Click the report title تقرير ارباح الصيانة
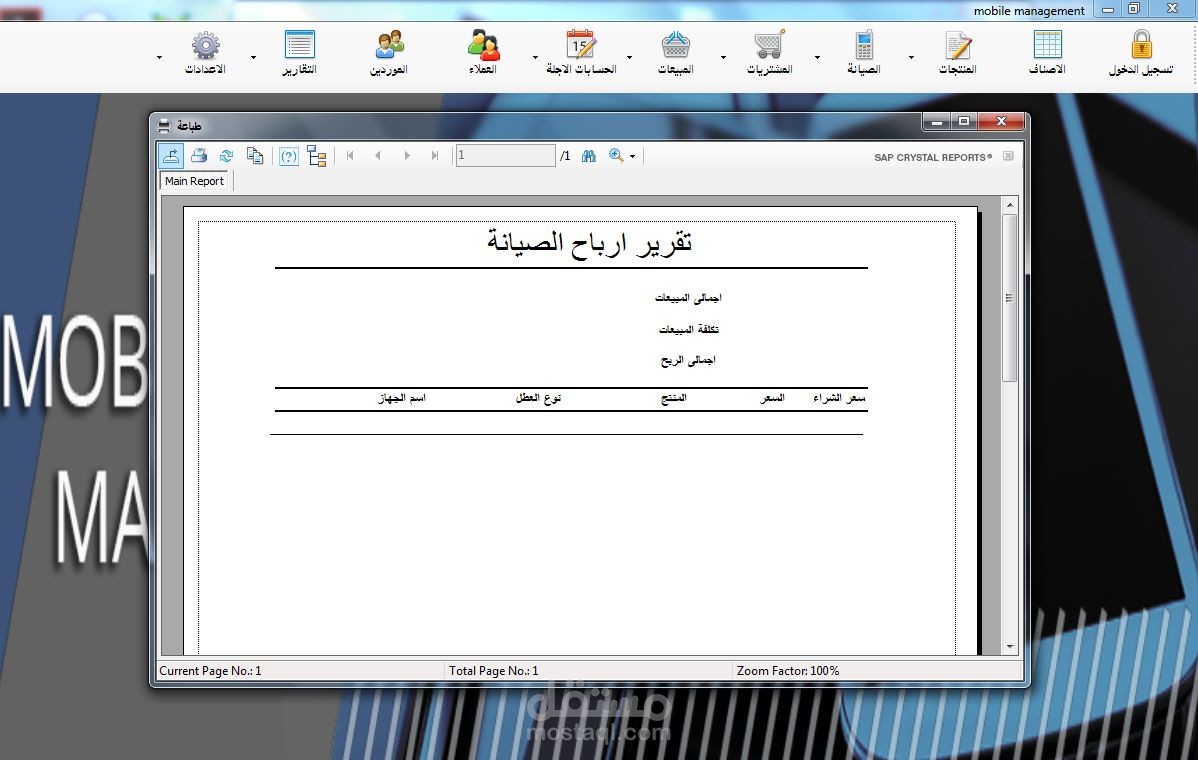The image size is (1198, 760). (590, 243)
